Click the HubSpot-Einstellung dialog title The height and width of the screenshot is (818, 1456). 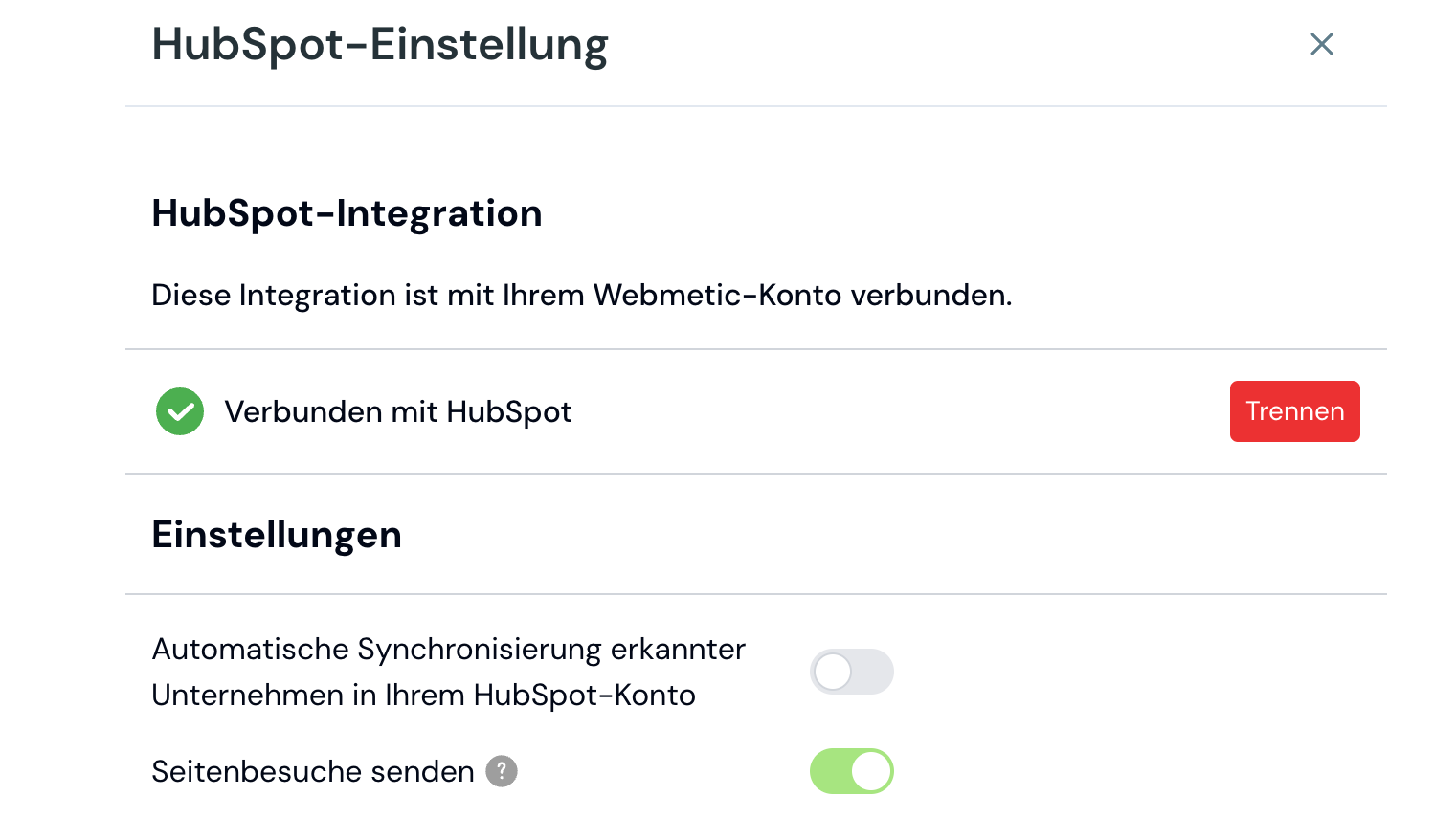coord(379,44)
